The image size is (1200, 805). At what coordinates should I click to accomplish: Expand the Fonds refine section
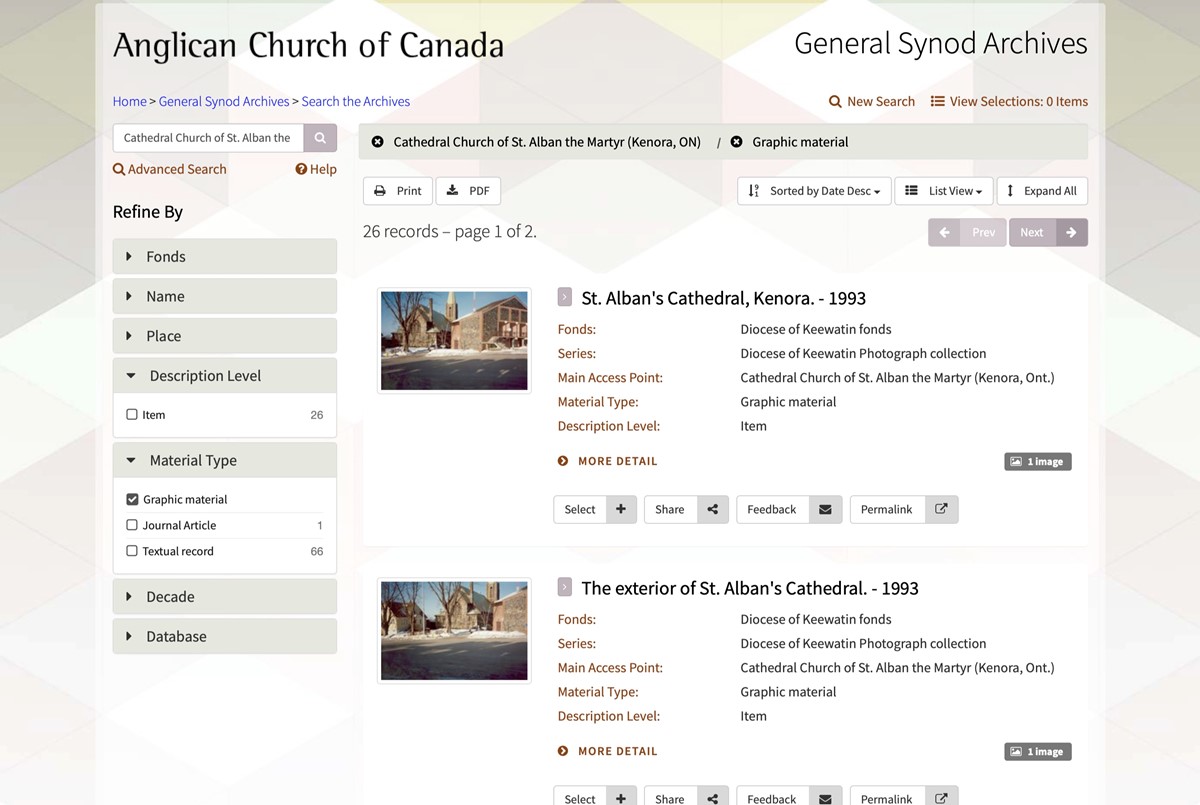point(225,256)
